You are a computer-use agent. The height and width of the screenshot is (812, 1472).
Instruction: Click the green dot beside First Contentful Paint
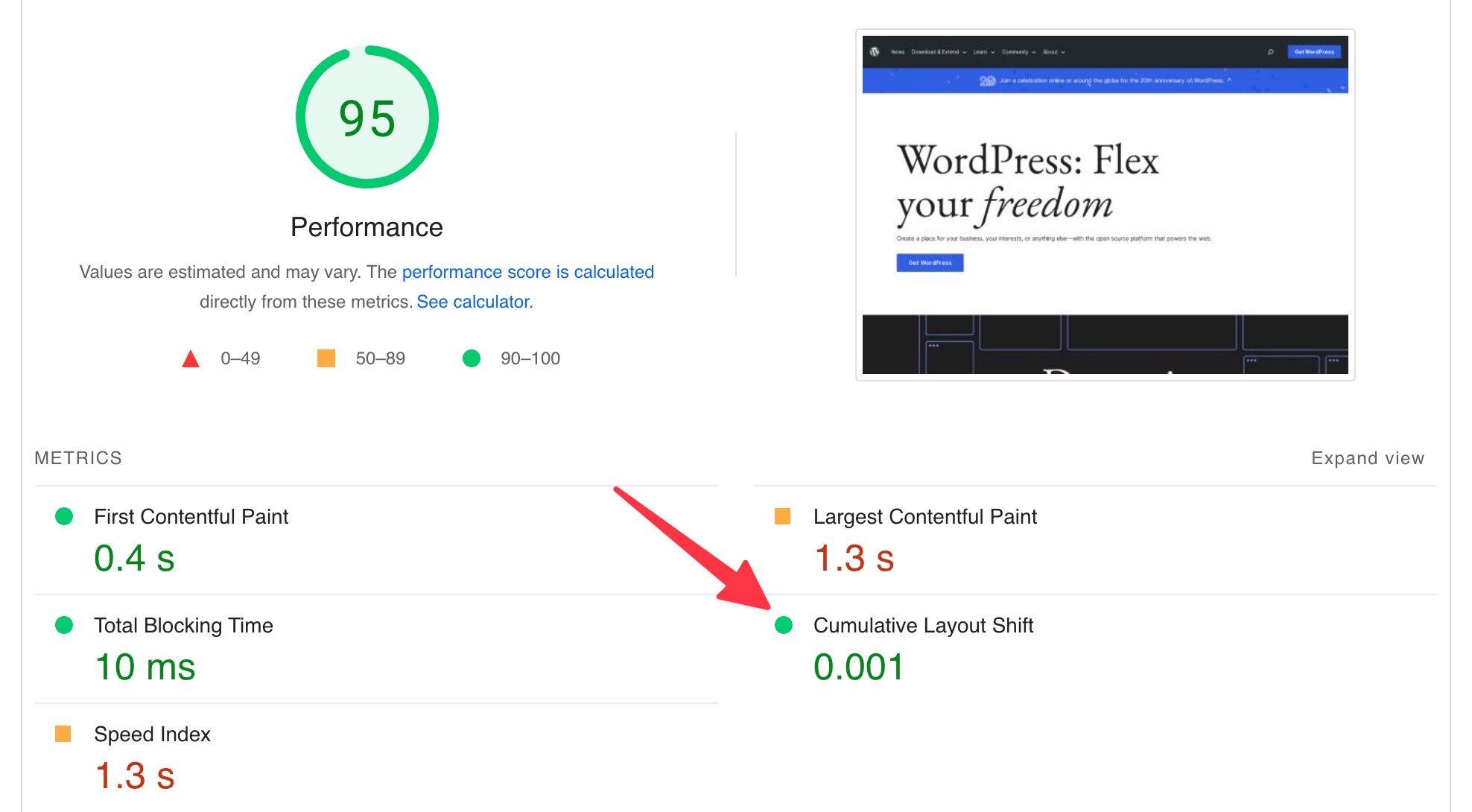(x=64, y=516)
